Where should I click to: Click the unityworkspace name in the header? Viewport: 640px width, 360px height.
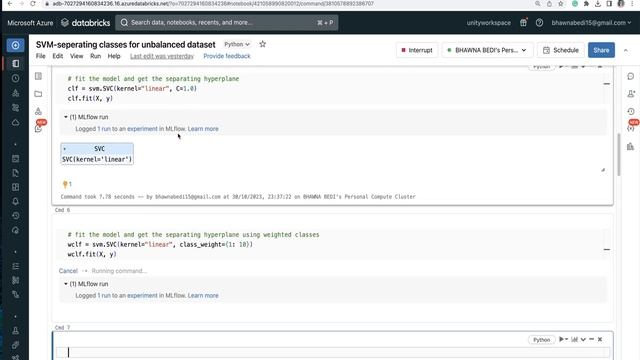[x=489, y=23]
